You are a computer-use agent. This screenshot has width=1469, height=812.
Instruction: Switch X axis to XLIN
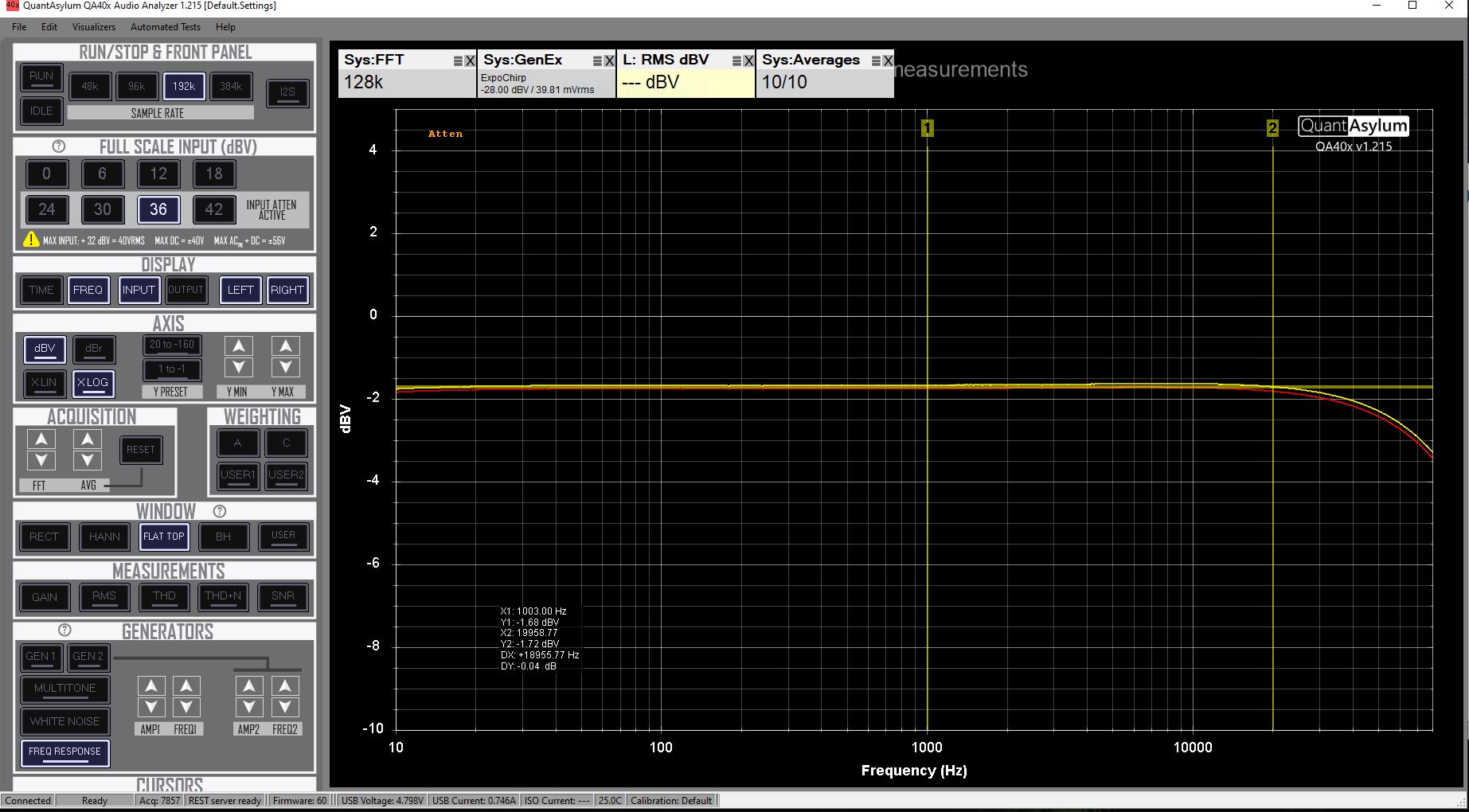[44, 383]
